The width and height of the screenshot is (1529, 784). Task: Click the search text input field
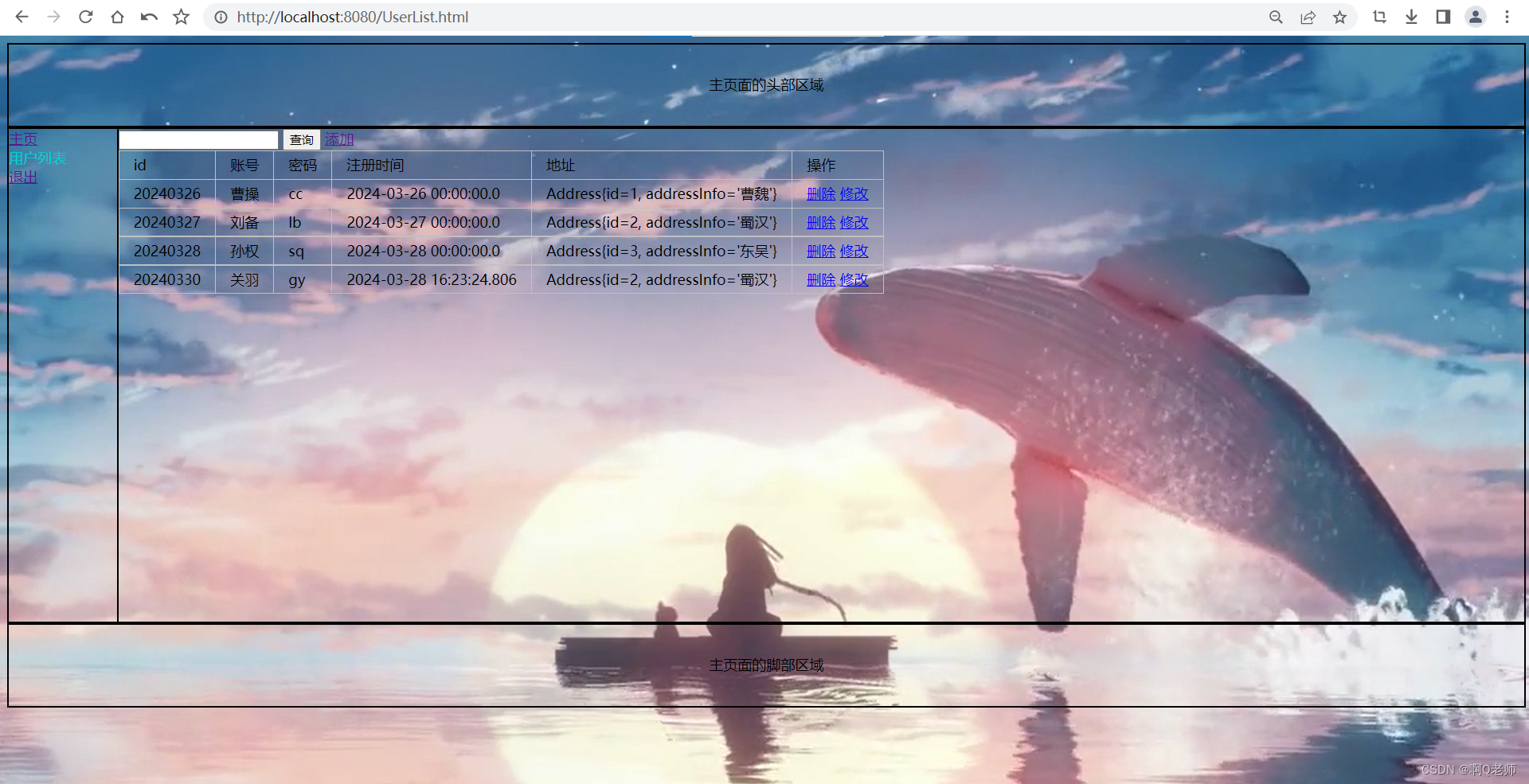click(x=198, y=140)
